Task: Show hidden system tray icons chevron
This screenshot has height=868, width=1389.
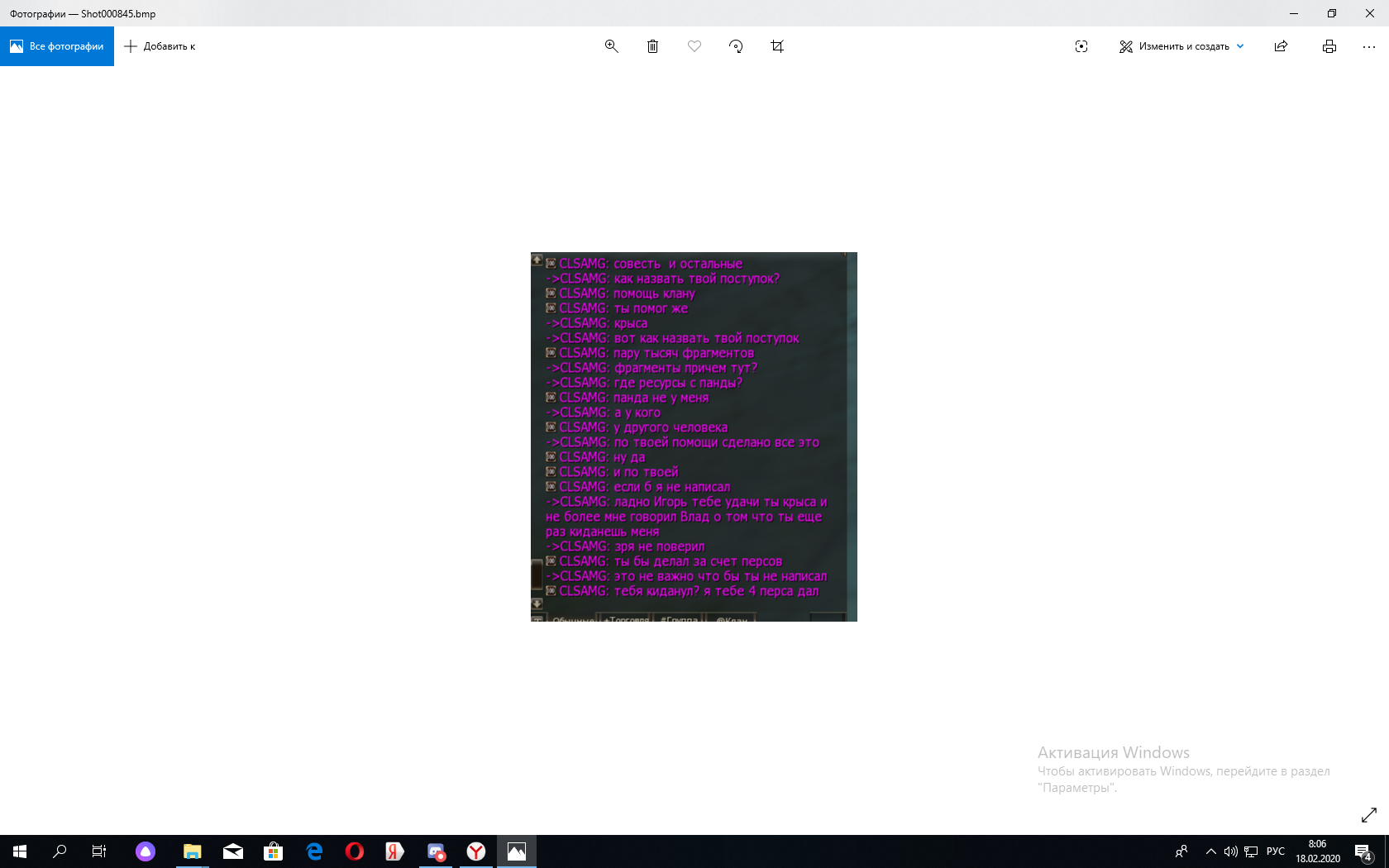Action: coord(1211,851)
